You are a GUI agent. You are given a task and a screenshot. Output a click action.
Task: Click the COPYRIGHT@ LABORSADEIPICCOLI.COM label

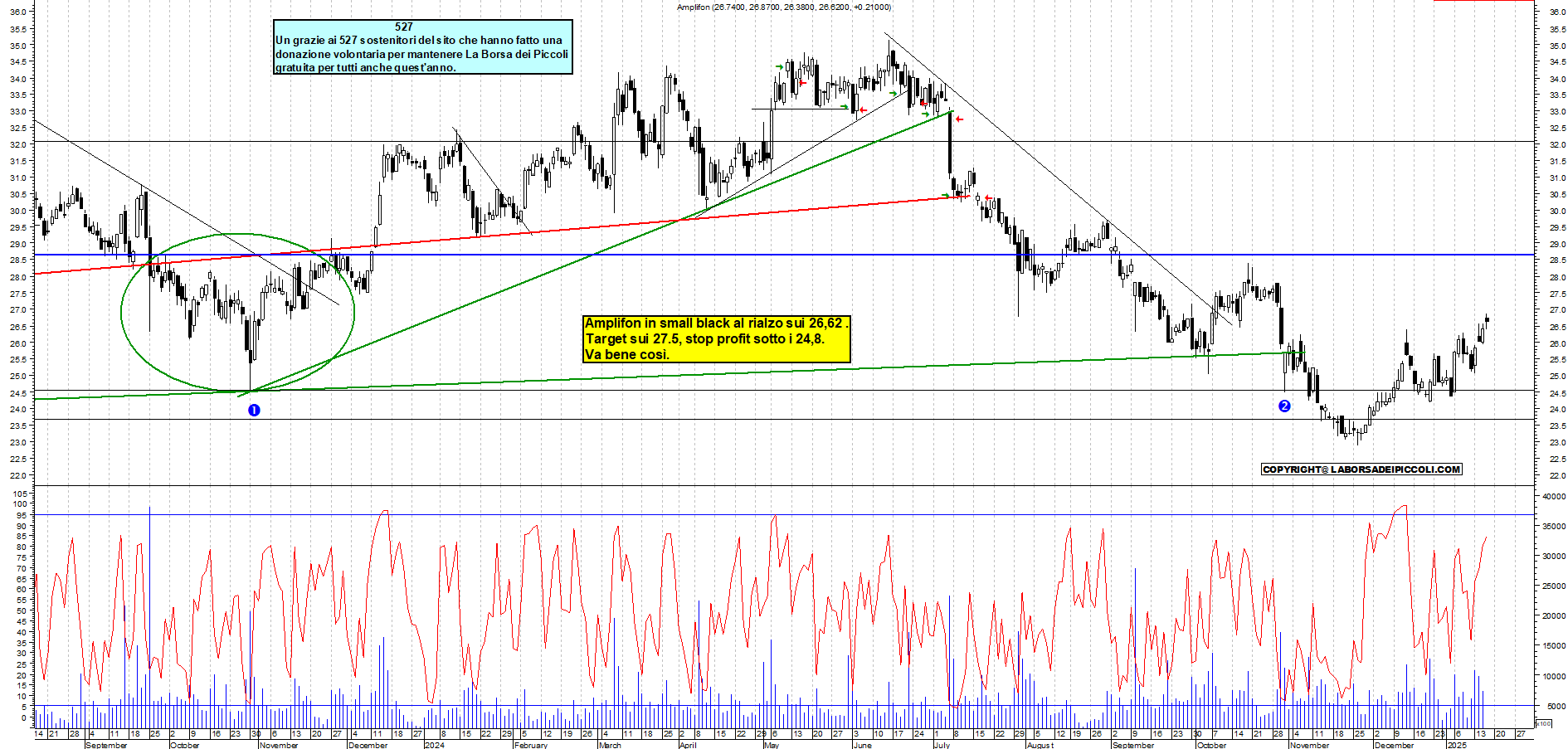click(1361, 469)
